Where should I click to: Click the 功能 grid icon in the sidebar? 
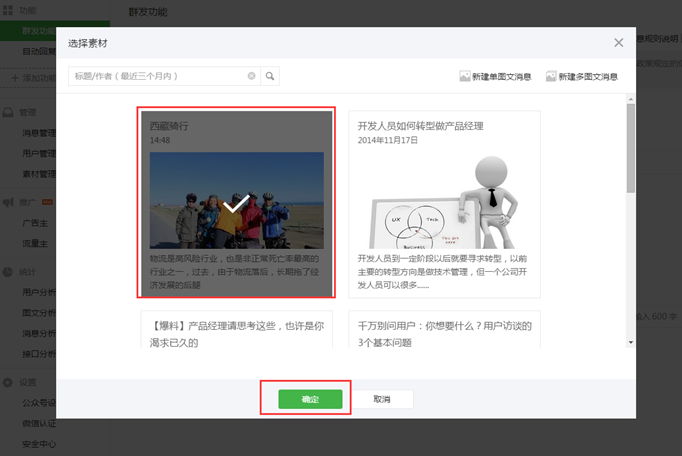(8, 10)
